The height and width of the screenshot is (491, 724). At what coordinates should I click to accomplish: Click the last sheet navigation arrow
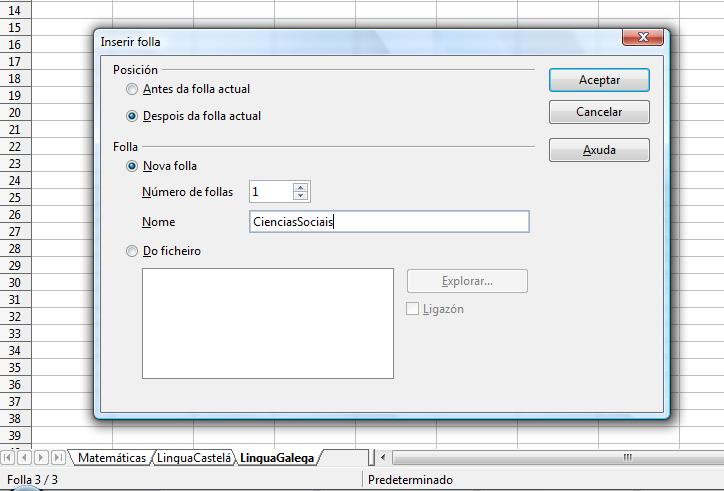click(58, 458)
